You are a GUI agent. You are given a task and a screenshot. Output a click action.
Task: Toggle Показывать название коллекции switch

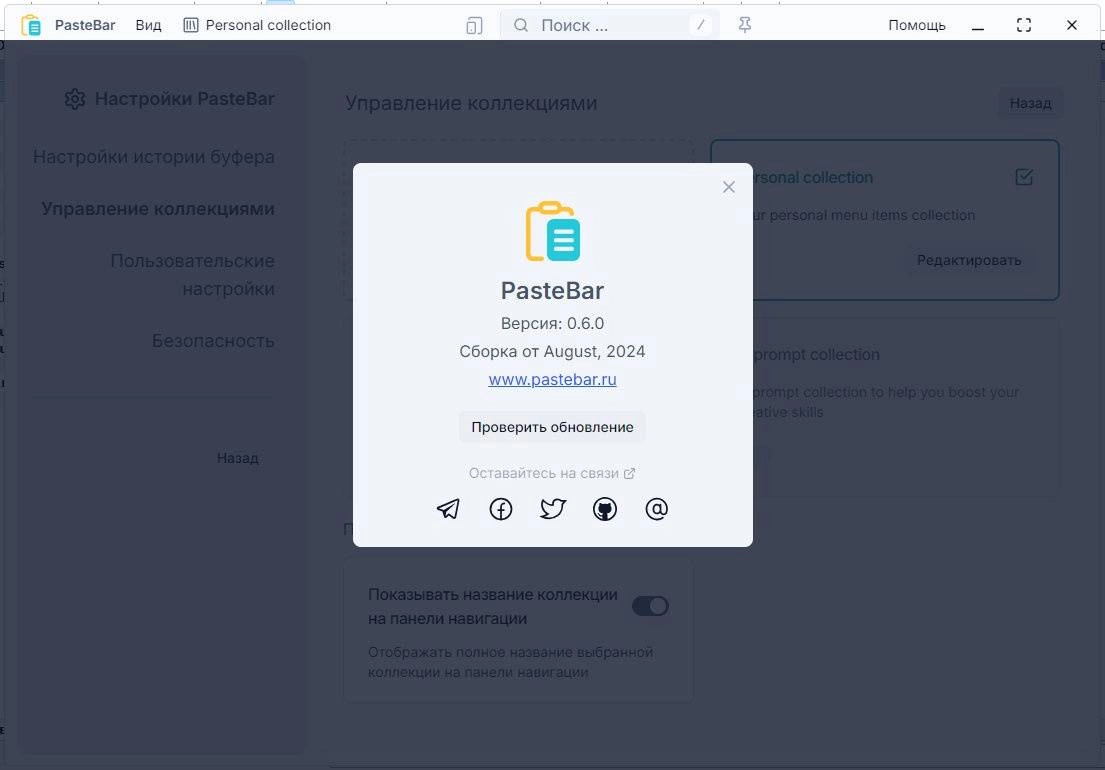[650, 606]
